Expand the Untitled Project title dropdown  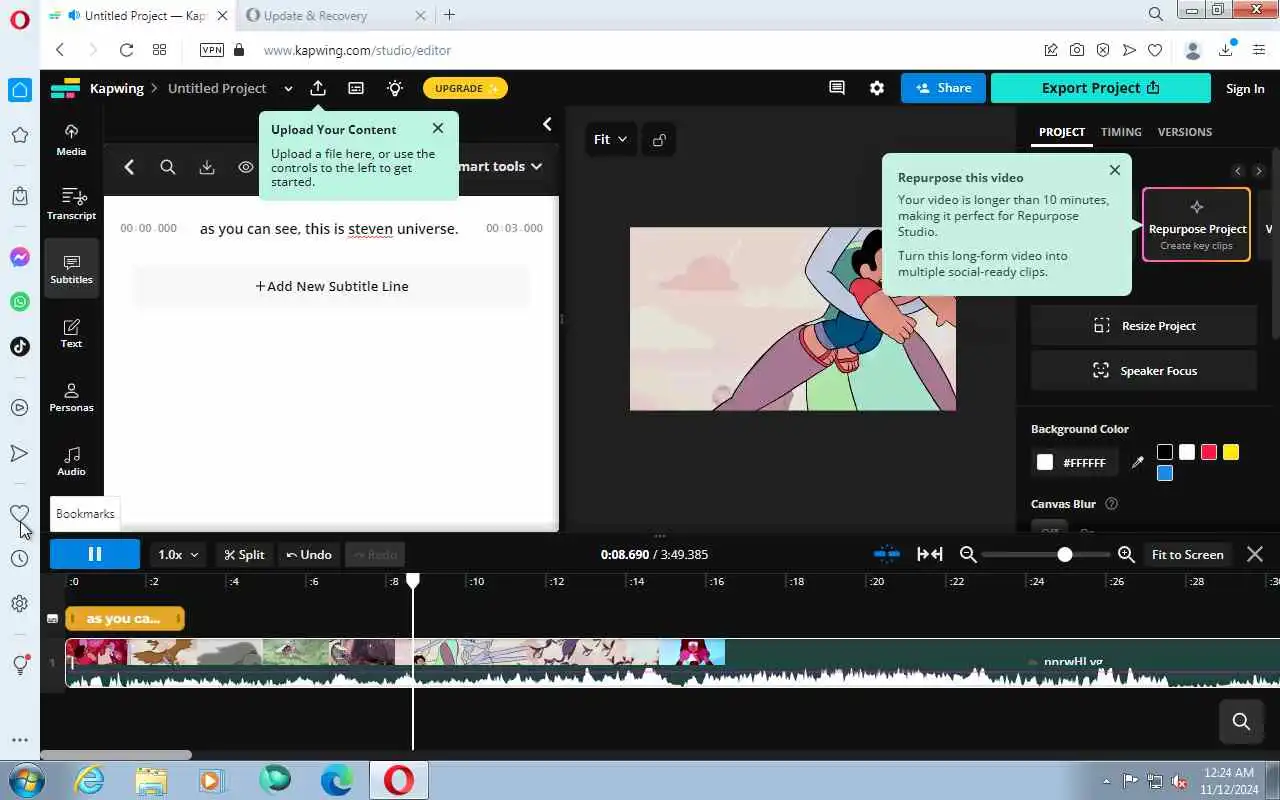coord(288,88)
